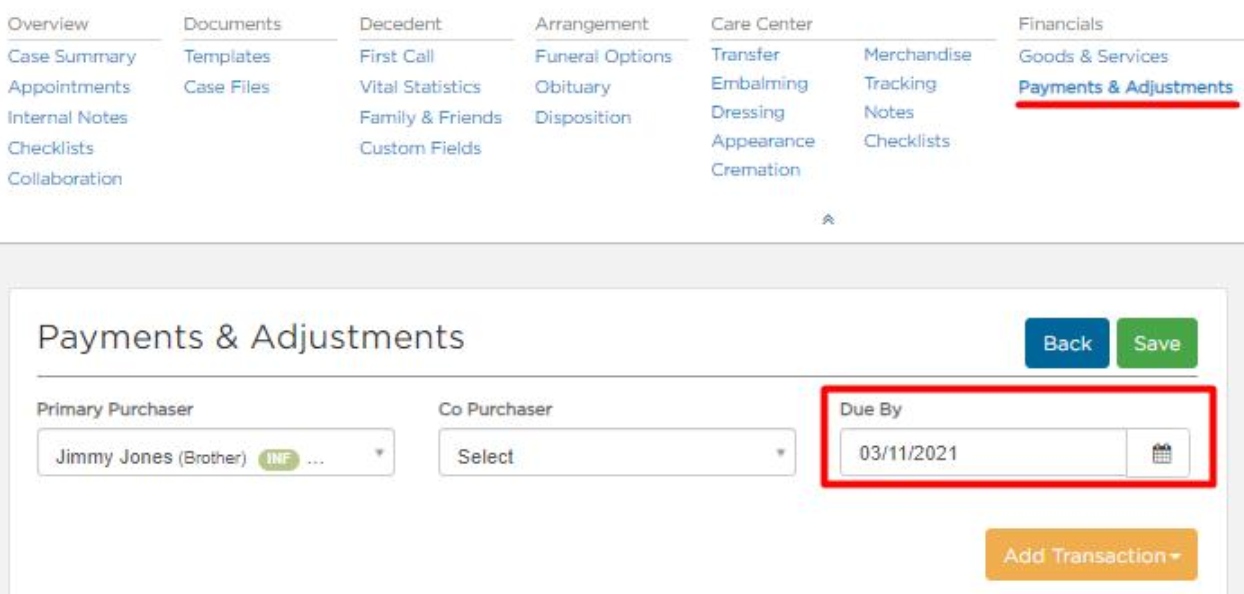Viewport: 1244px width, 594px height.
Task: Open the Case Summary page
Action: [72, 56]
